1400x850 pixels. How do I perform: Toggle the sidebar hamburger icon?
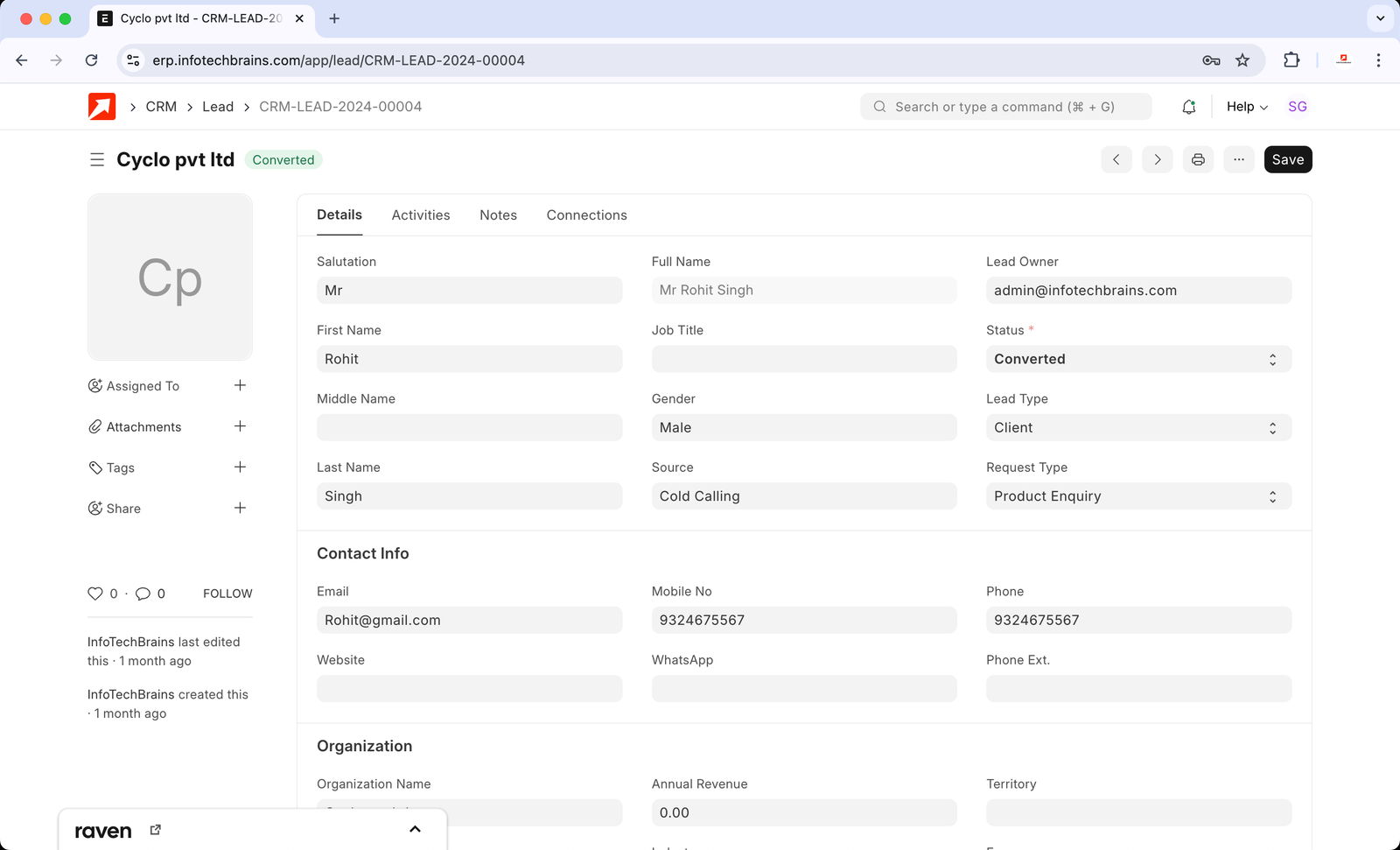pyautogui.click(x=97, y=159)
